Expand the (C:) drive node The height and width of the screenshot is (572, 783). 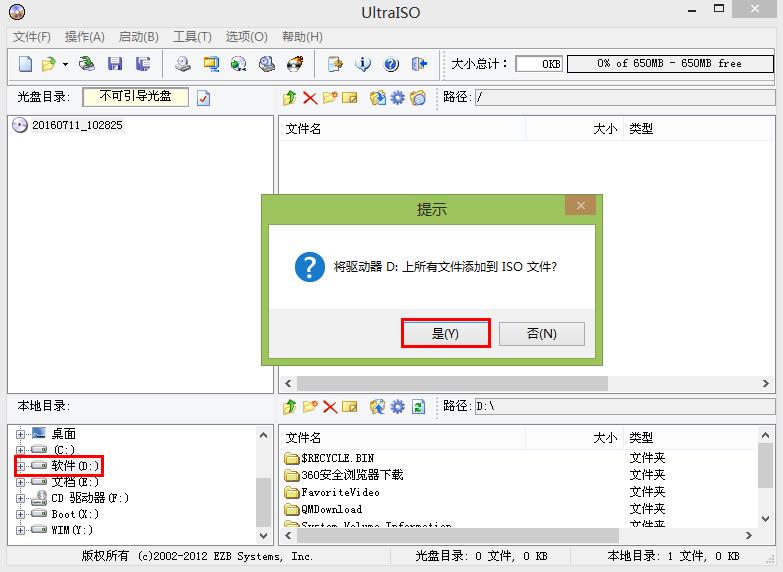[20, 450]
